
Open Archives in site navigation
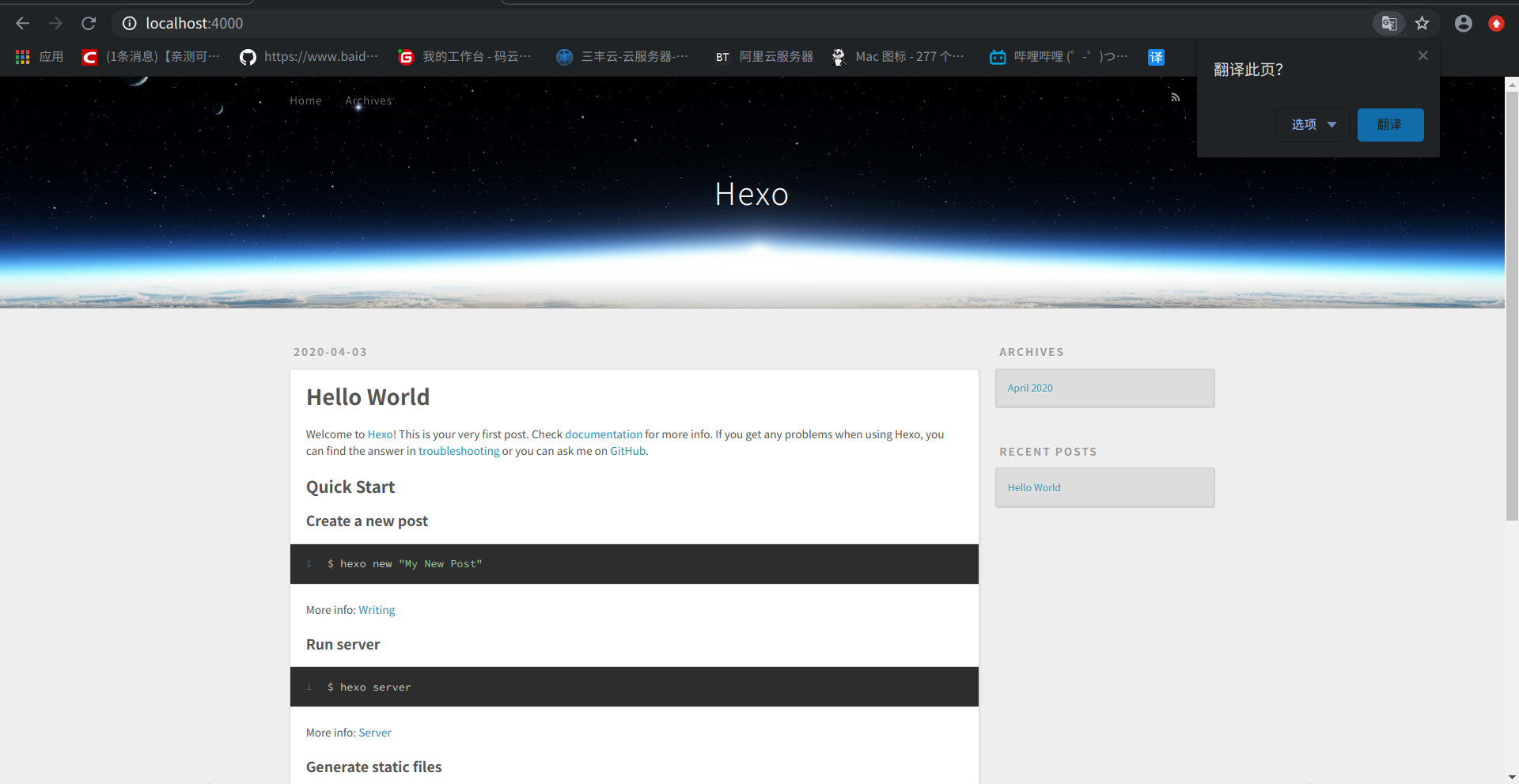[369, 100]
